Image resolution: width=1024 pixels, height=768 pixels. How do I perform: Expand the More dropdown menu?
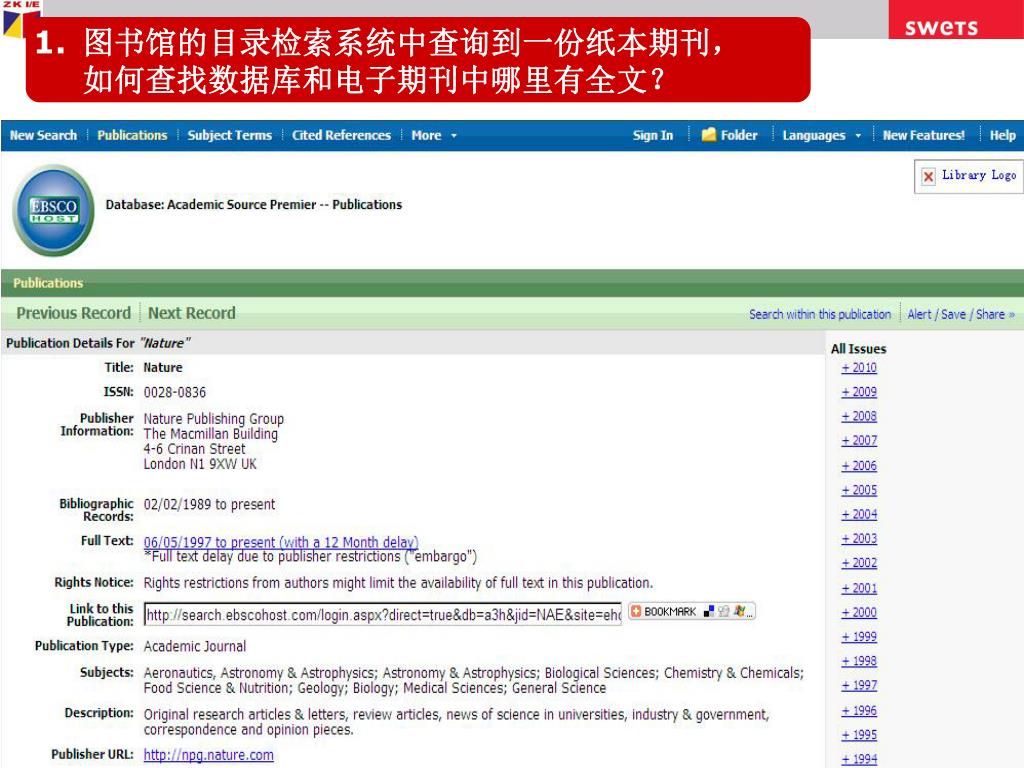point(434,135)
